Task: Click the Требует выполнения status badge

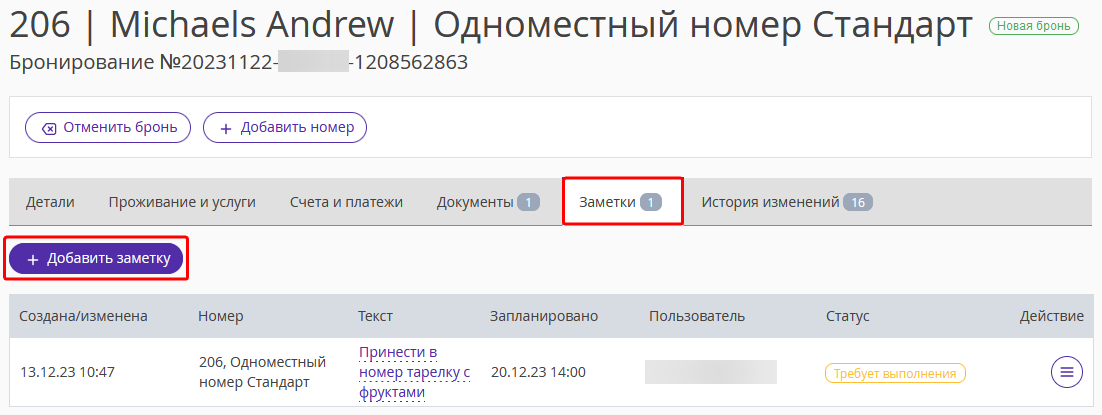Action: (895, 374)
